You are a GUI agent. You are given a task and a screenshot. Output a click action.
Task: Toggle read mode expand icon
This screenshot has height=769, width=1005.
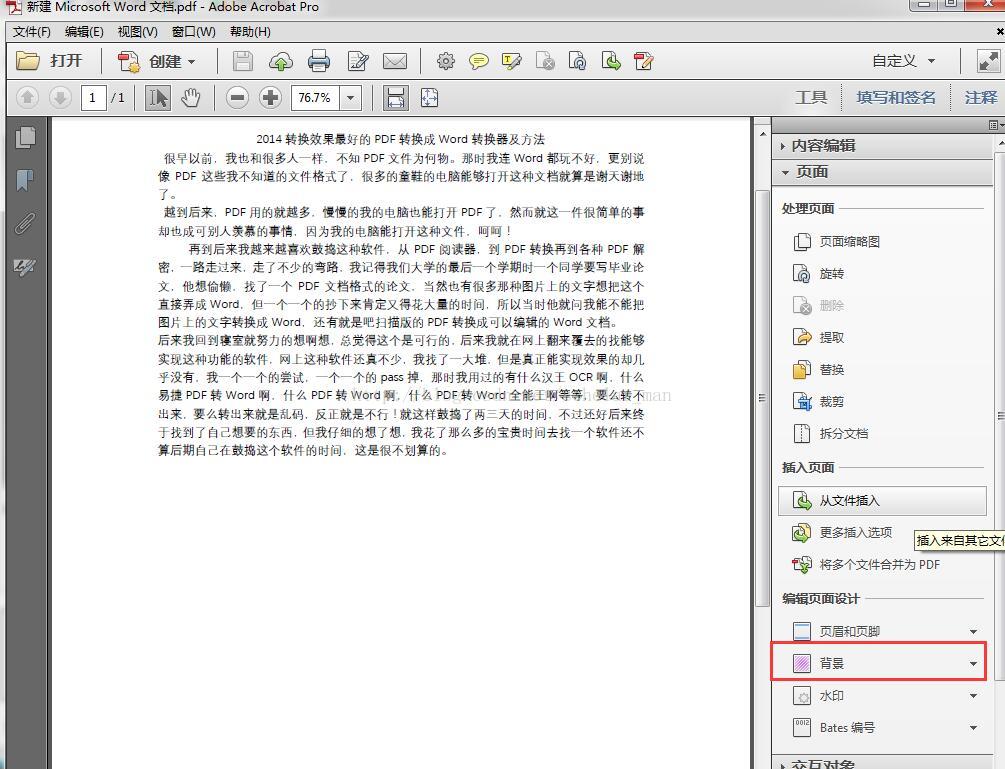click(x=988, y=62)
